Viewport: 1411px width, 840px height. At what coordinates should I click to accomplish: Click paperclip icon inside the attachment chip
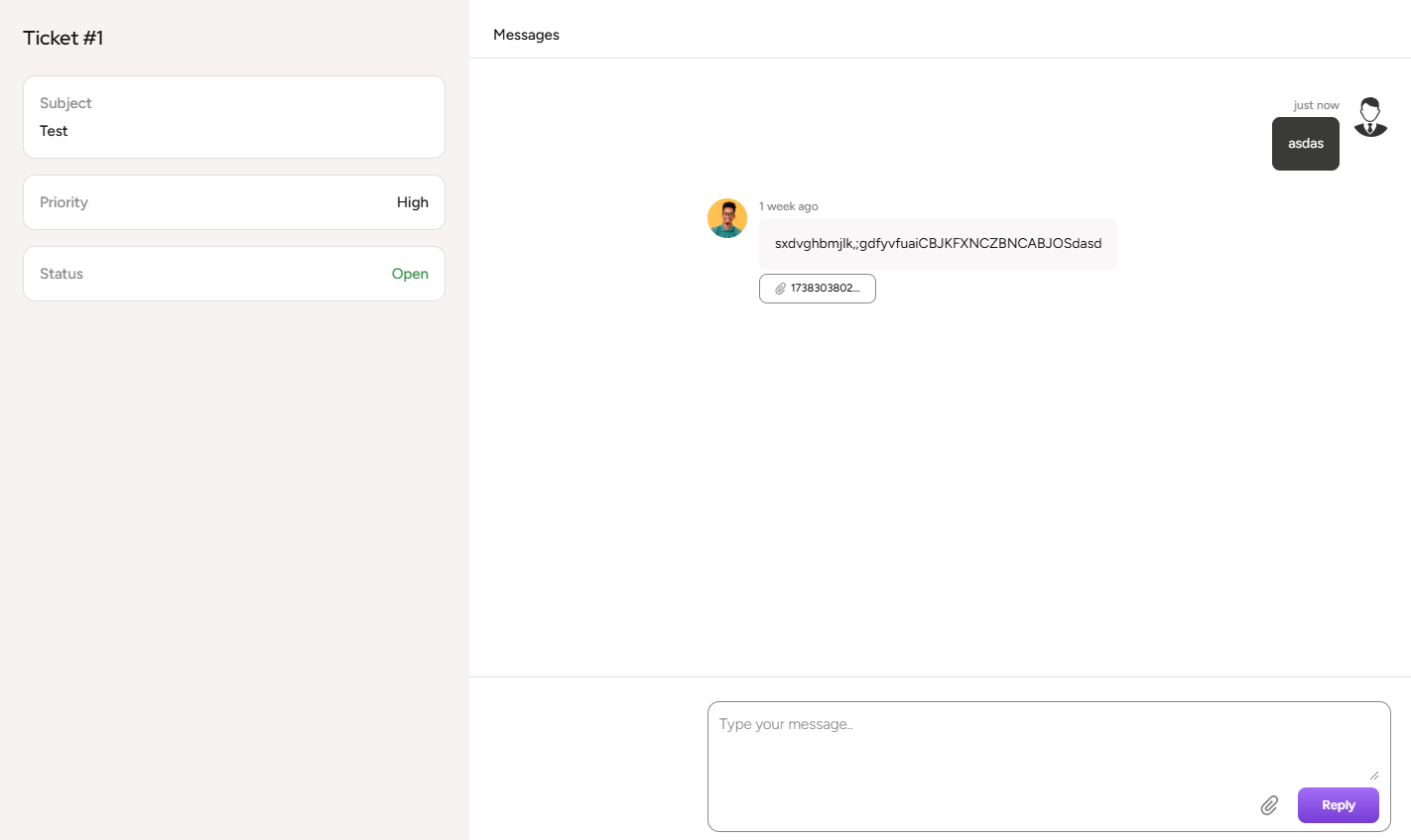[781, 289]
